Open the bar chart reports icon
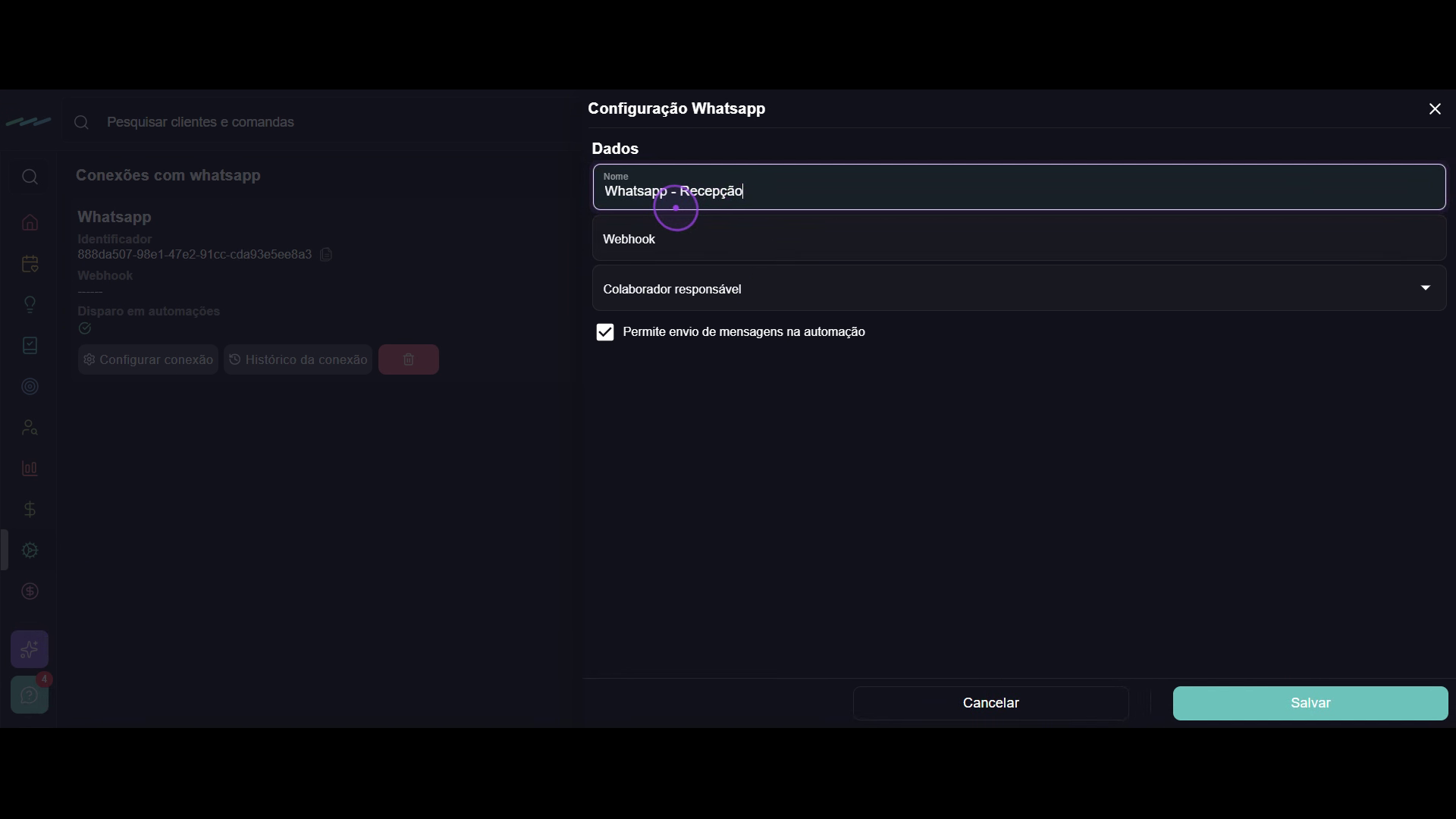The image size is (1456, 819). 30,469
